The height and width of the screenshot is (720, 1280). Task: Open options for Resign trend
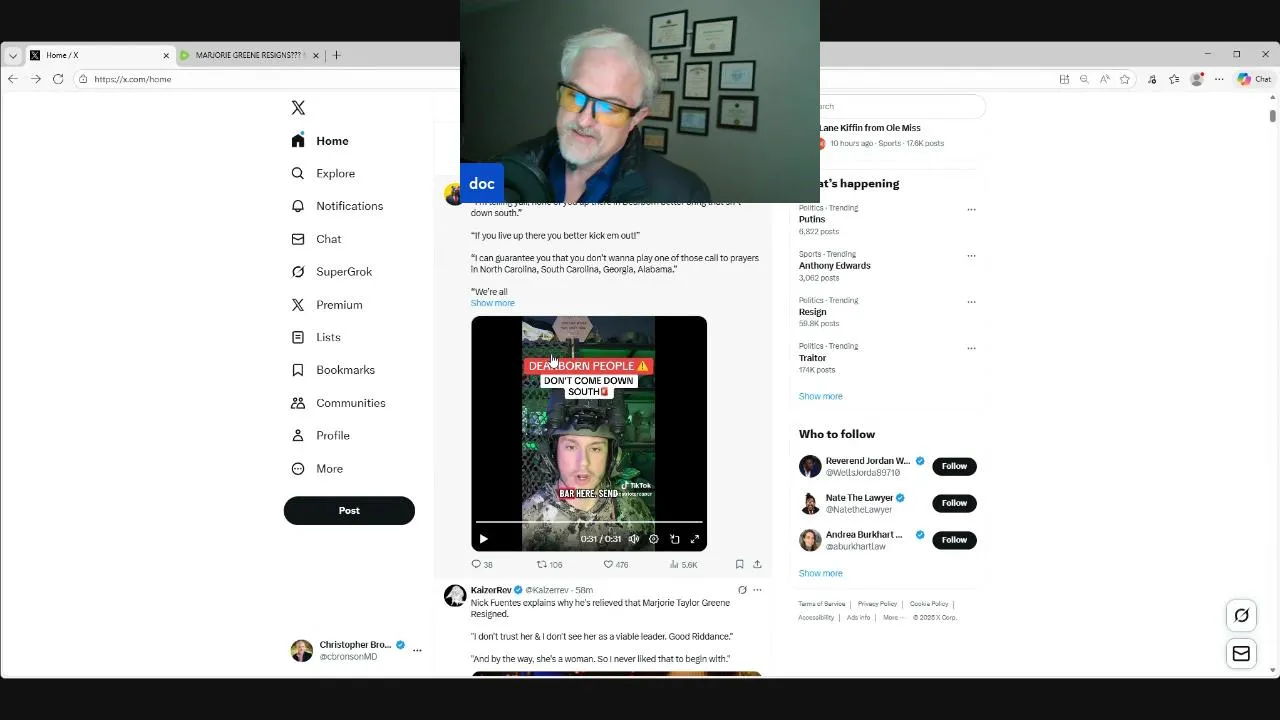point(971,302)
